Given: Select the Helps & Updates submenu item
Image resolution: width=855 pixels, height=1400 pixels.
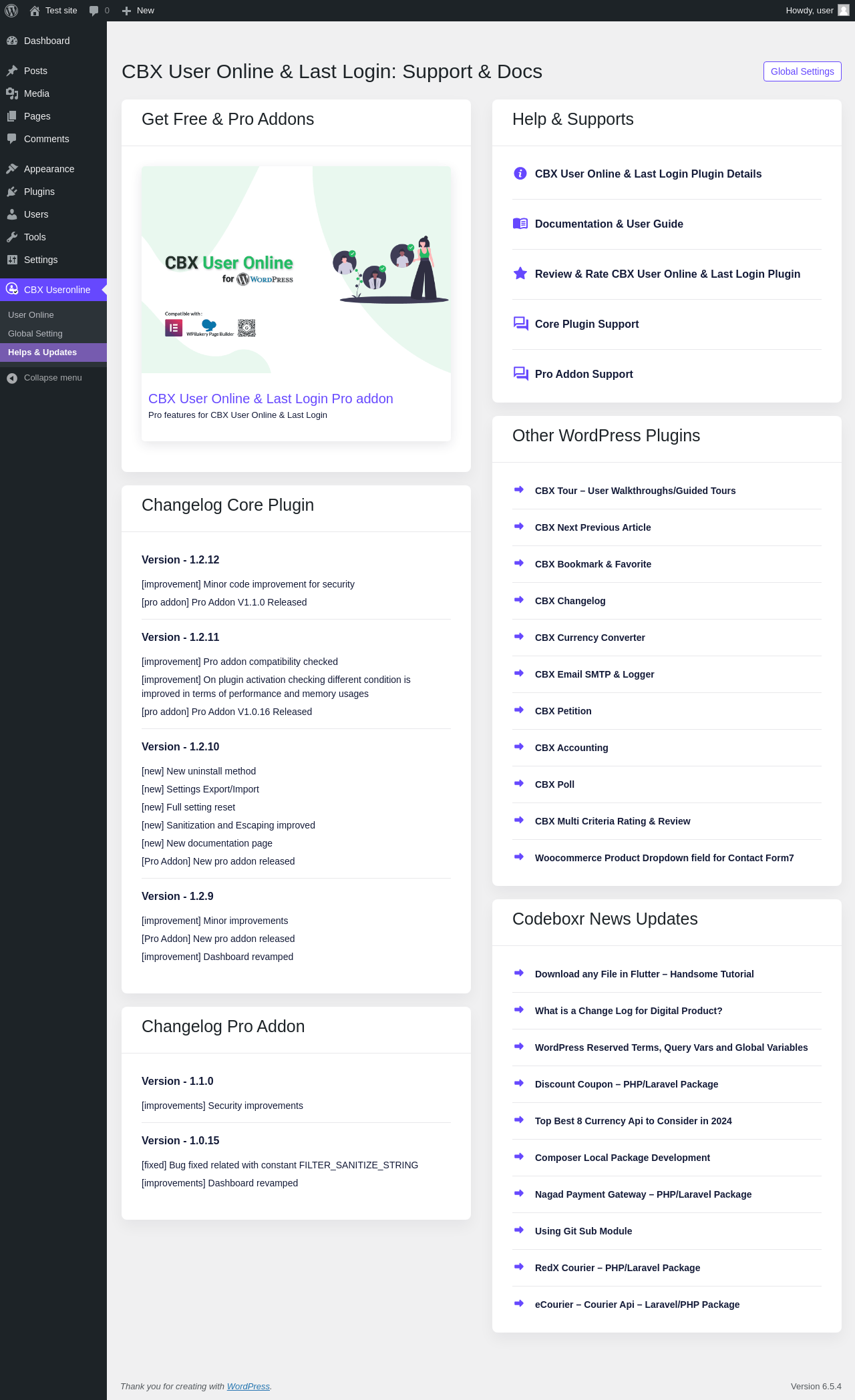Looking at the screenshot, I should coord(53,353).
